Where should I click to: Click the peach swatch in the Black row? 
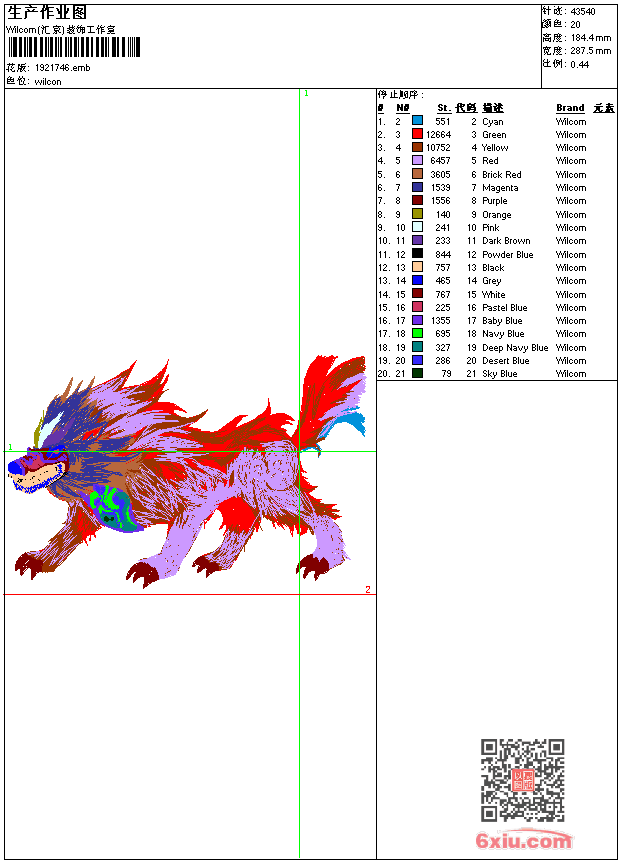pyautogui.click(x=418, y=267)
